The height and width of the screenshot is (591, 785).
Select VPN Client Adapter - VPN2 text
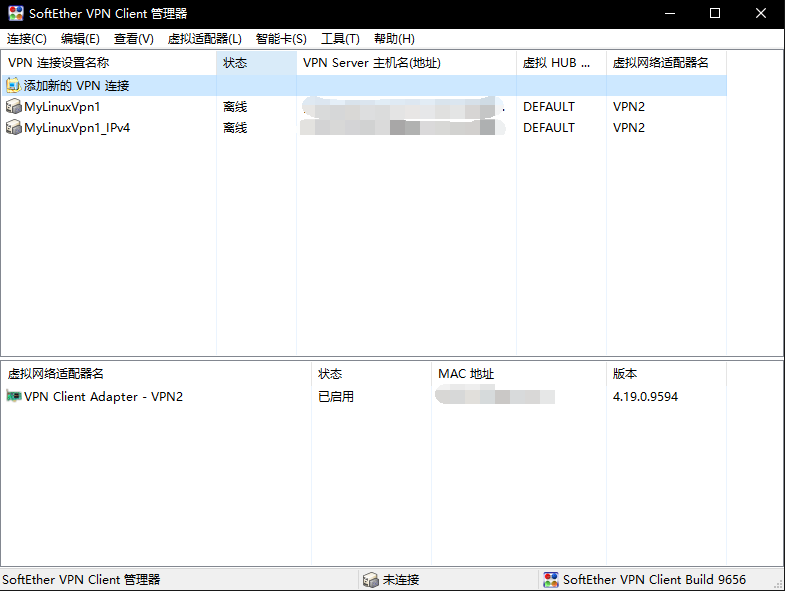tap(104, 397)
